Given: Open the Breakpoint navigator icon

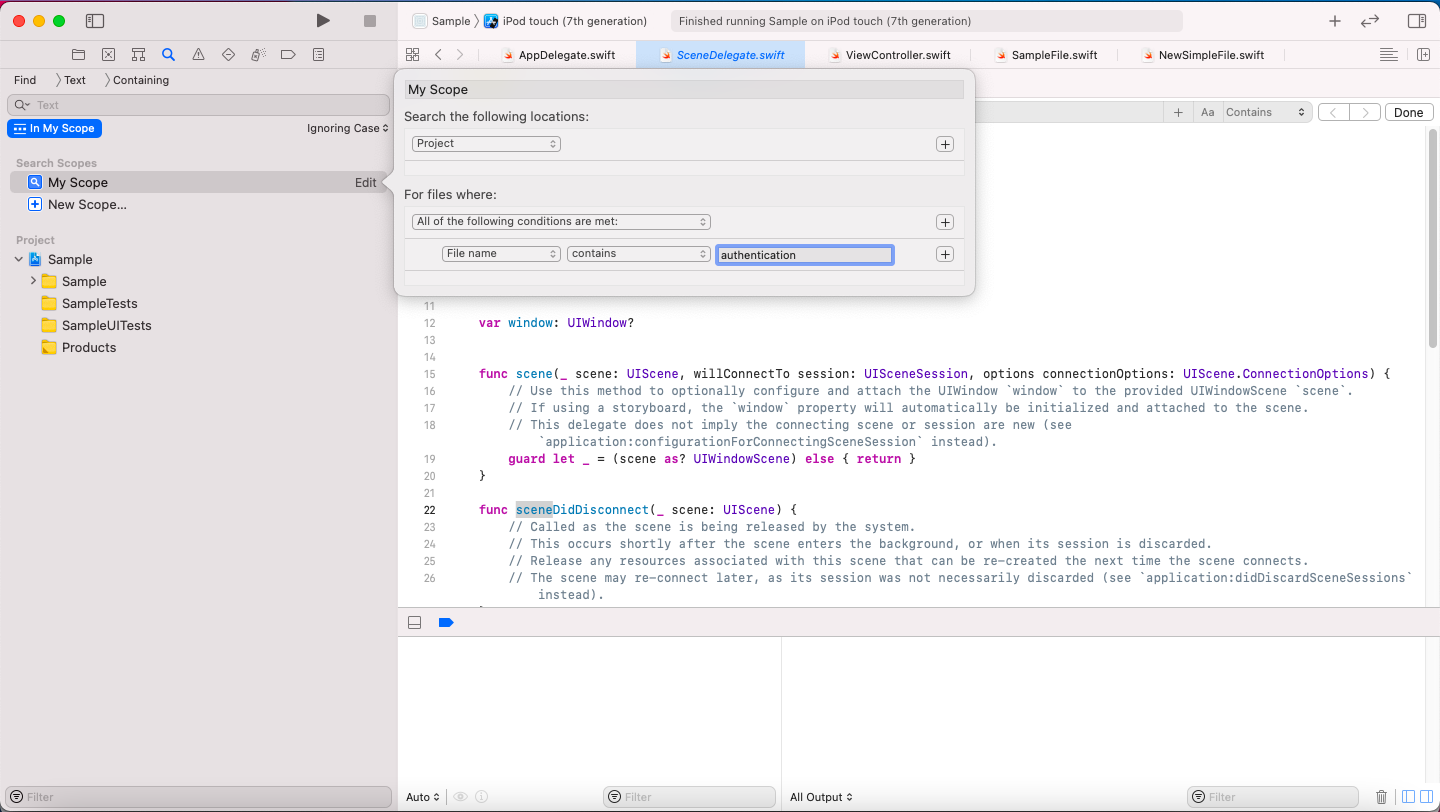Looking at the screenshot, I should 288,55.
